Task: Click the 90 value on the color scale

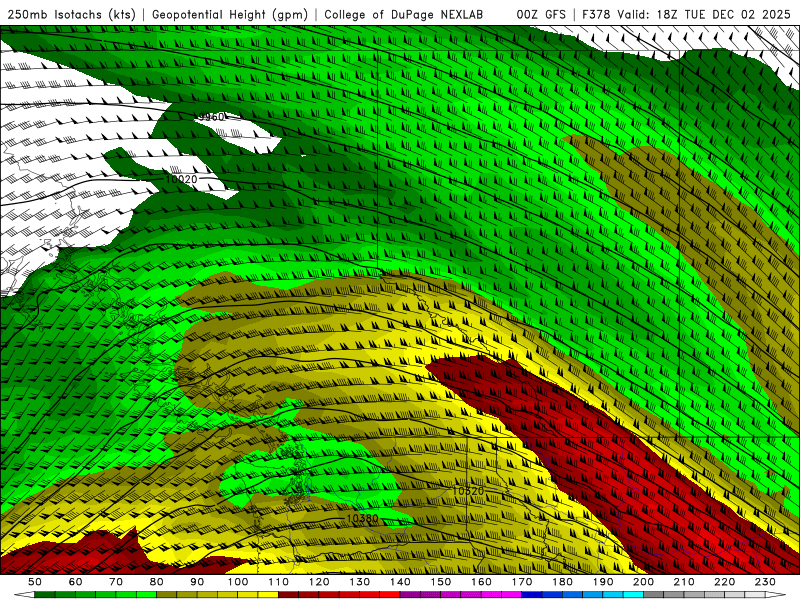Action: [x=197, y=582]
